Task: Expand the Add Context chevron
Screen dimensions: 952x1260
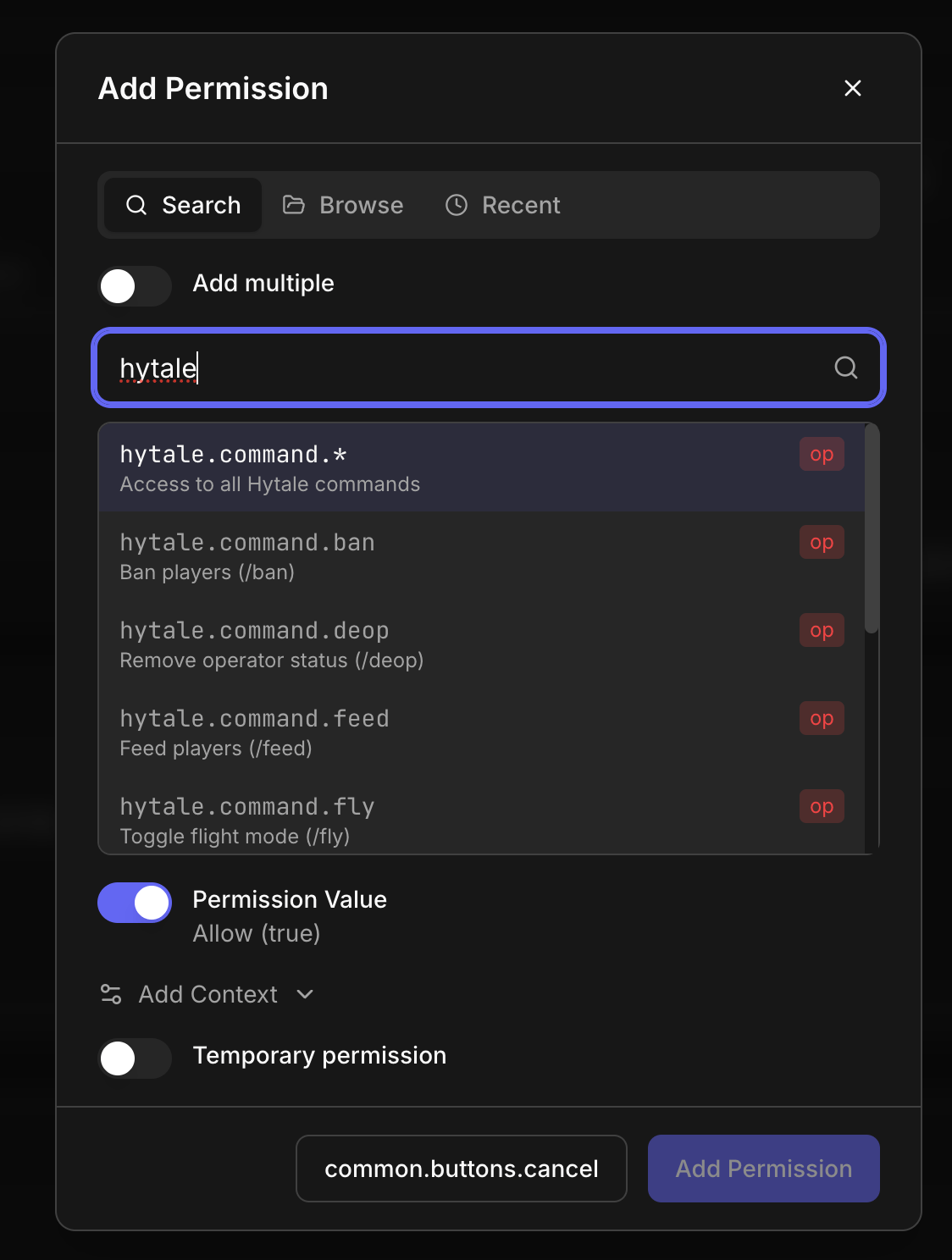Action: 305,994
